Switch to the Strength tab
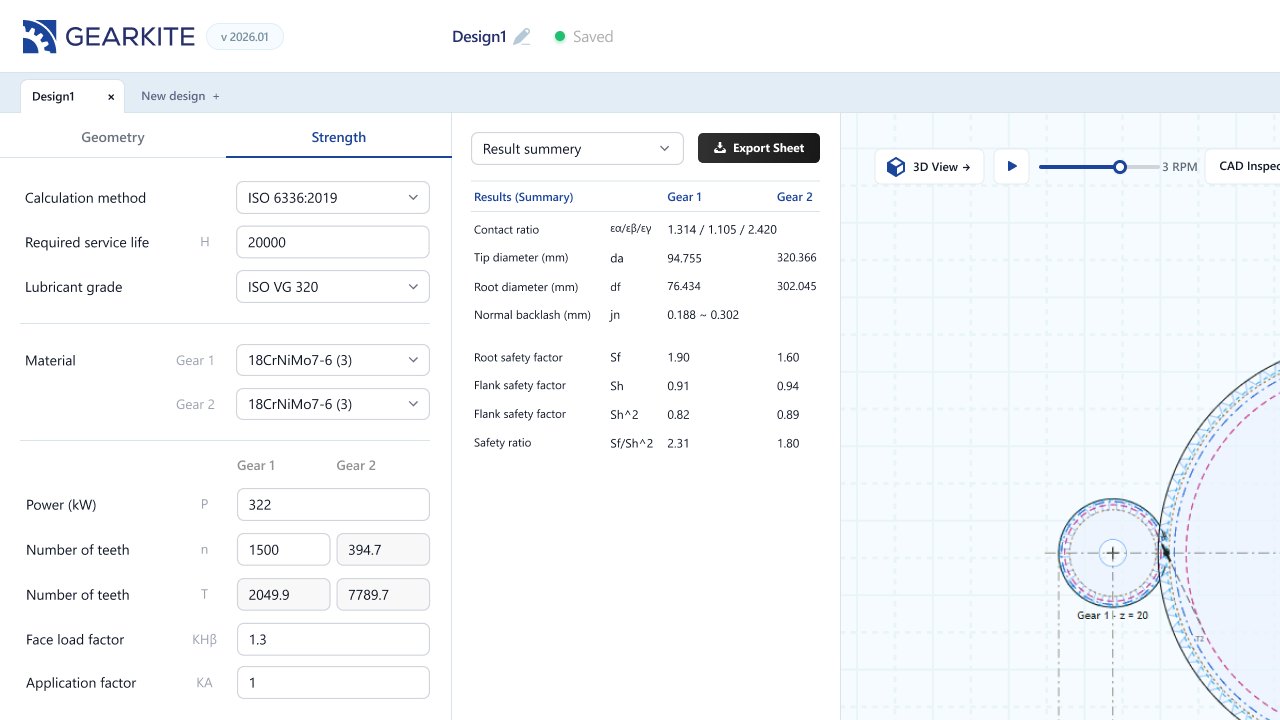This screenshot has width=1280, height=720. click(x=339, y=137)
